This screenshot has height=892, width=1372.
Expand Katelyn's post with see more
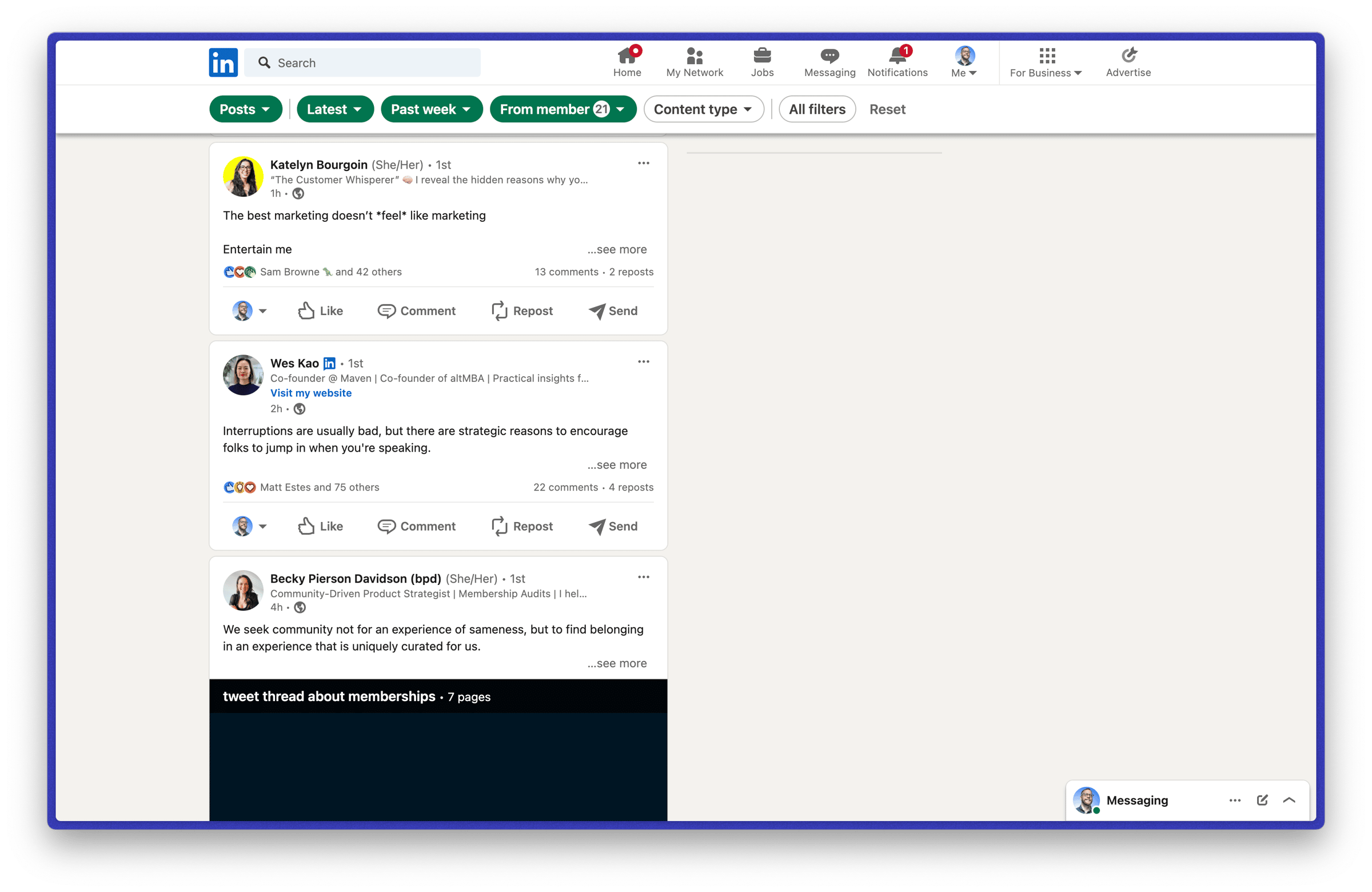pyautogui.click(x=617, y=249)
